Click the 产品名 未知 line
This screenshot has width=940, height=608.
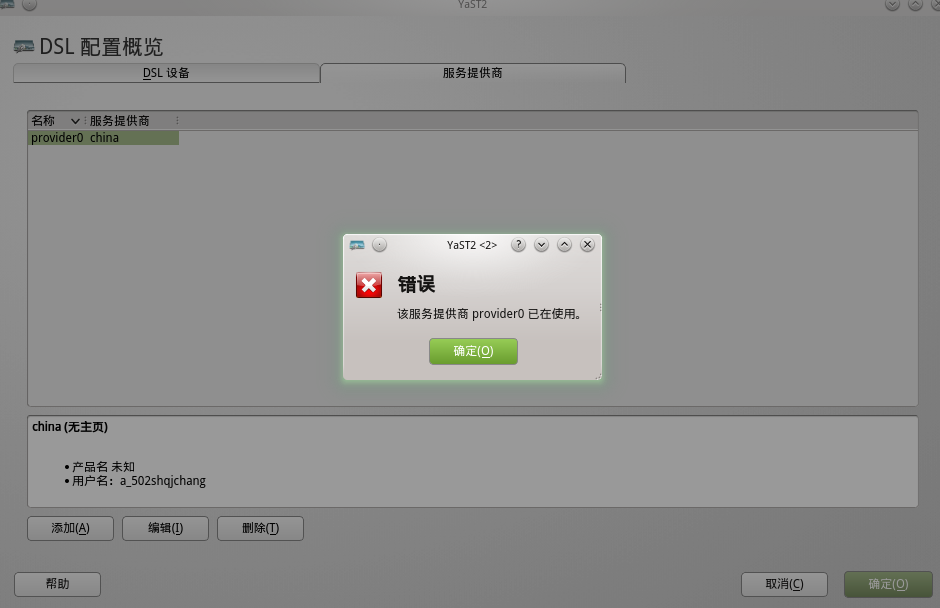click(103, 466)
